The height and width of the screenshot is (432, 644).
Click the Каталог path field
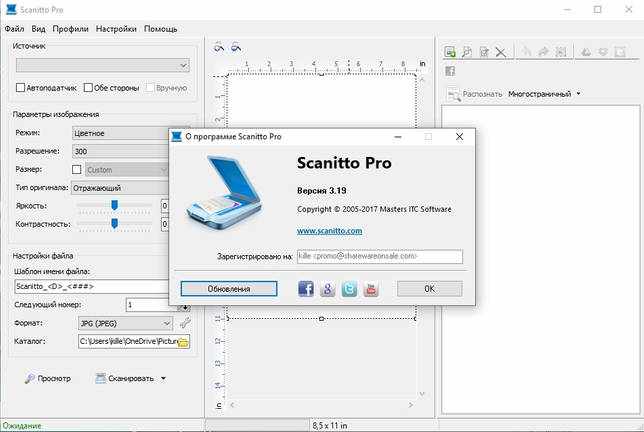[x=128, y=341]
